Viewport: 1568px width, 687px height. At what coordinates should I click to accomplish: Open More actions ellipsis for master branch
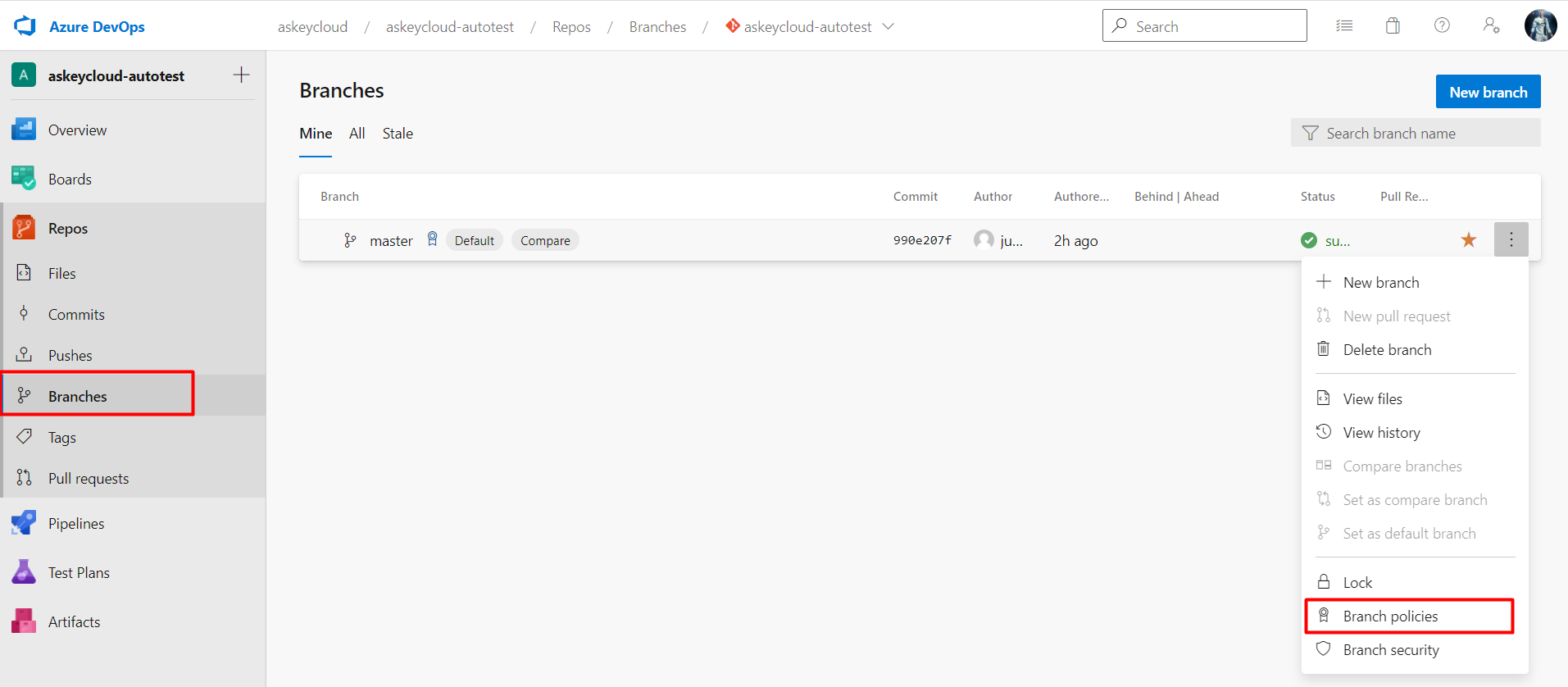pos(1511,240)
